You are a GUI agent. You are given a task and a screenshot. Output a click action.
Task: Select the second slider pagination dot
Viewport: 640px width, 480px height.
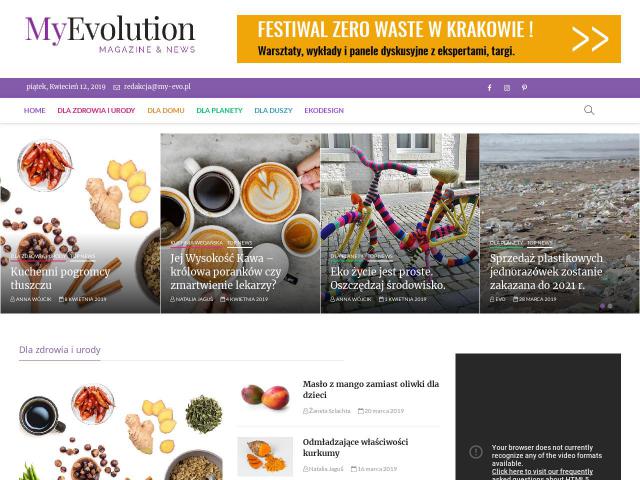(610, 306)
